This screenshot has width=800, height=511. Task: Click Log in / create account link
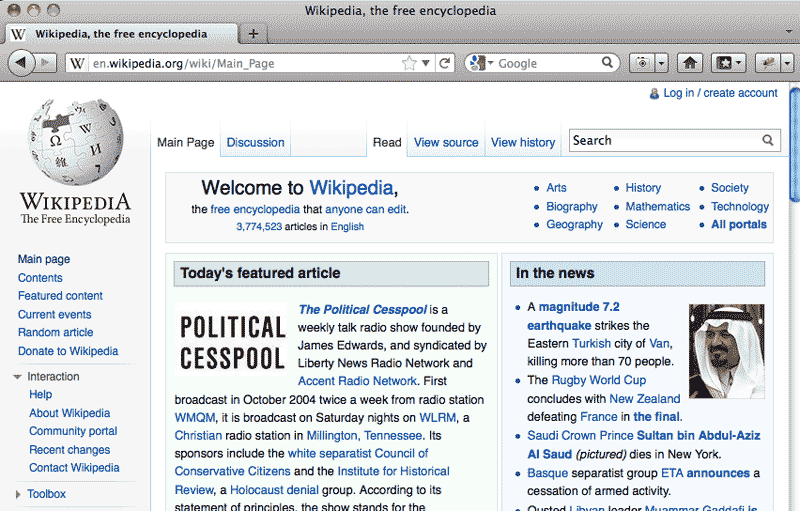pyautogui.click(x=720, y=93)
